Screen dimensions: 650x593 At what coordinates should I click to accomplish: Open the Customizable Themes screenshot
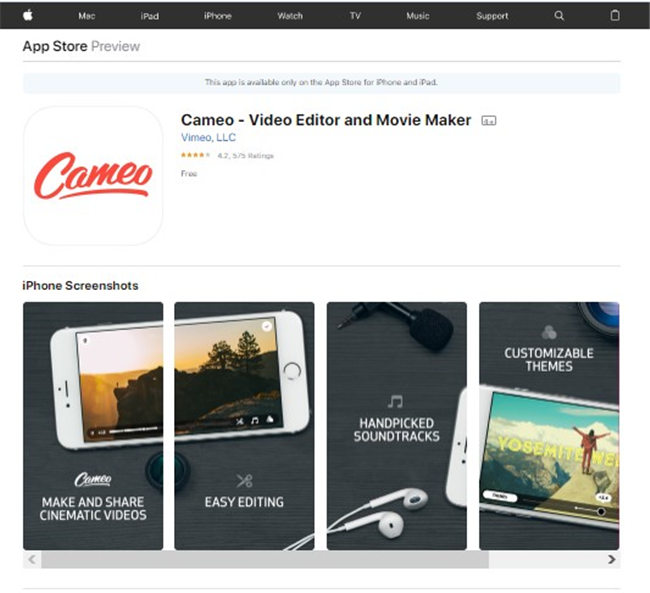click(549, 426)
